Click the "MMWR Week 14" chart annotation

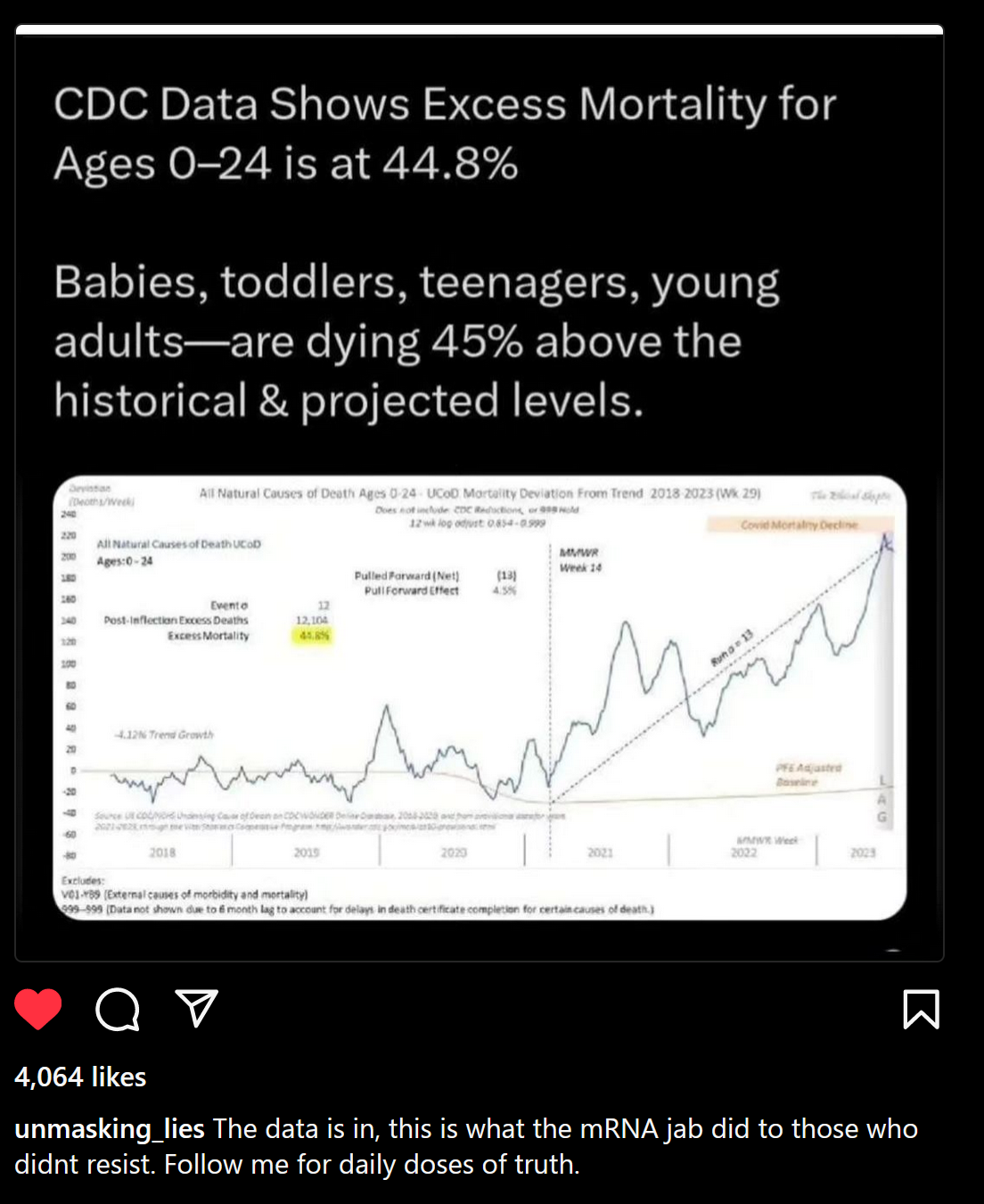tap(580, 560)
